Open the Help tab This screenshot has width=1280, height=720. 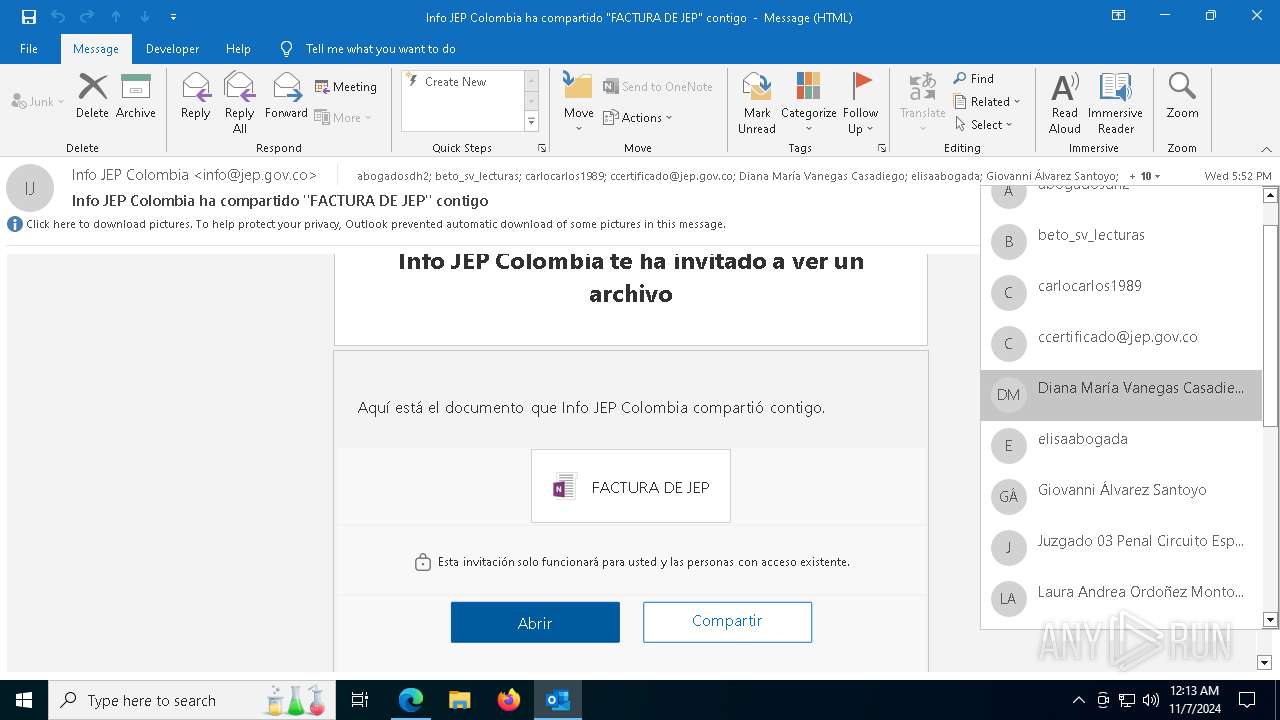click(x=238, y=49)
